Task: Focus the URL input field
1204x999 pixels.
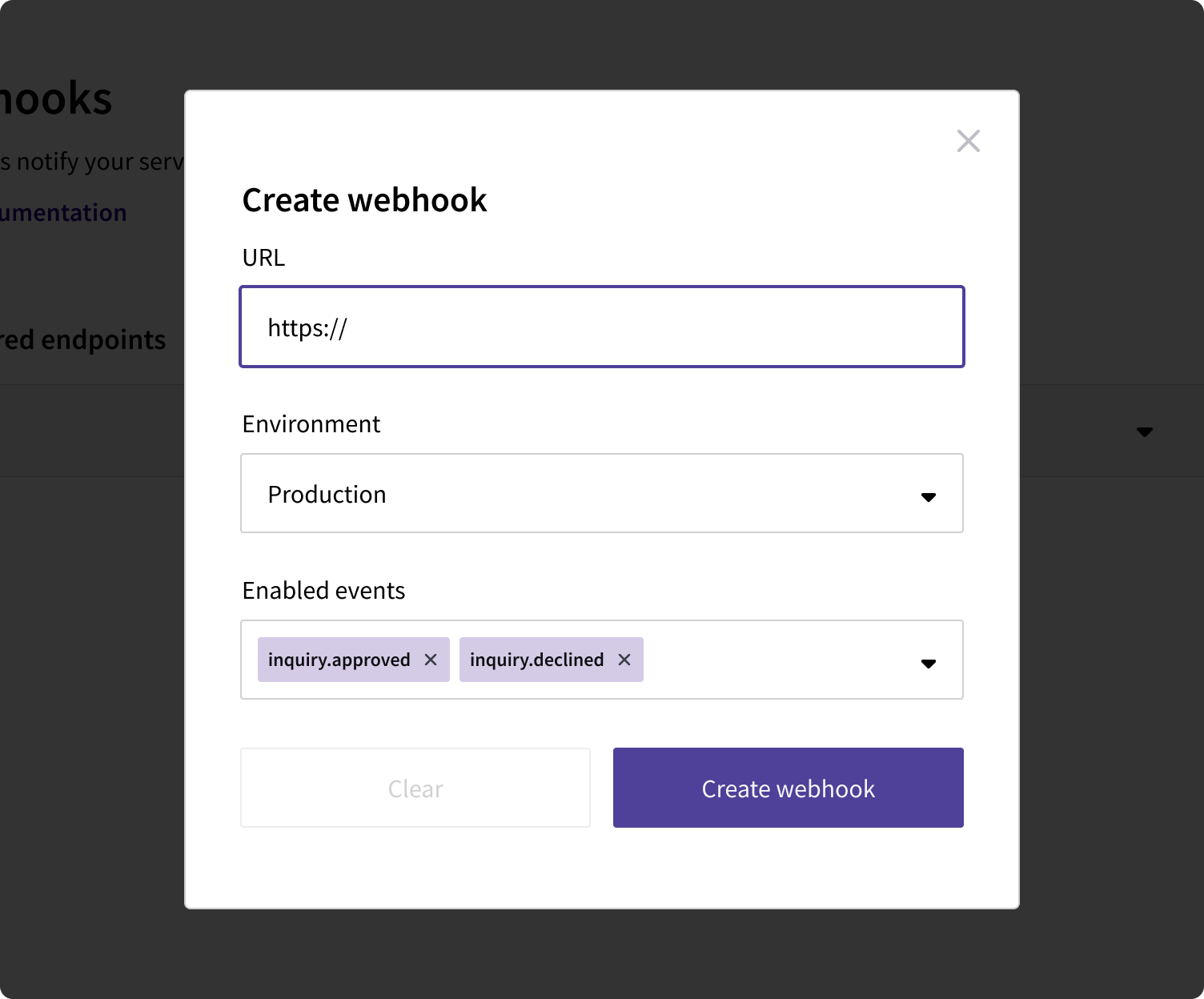Action: point(601,327)
